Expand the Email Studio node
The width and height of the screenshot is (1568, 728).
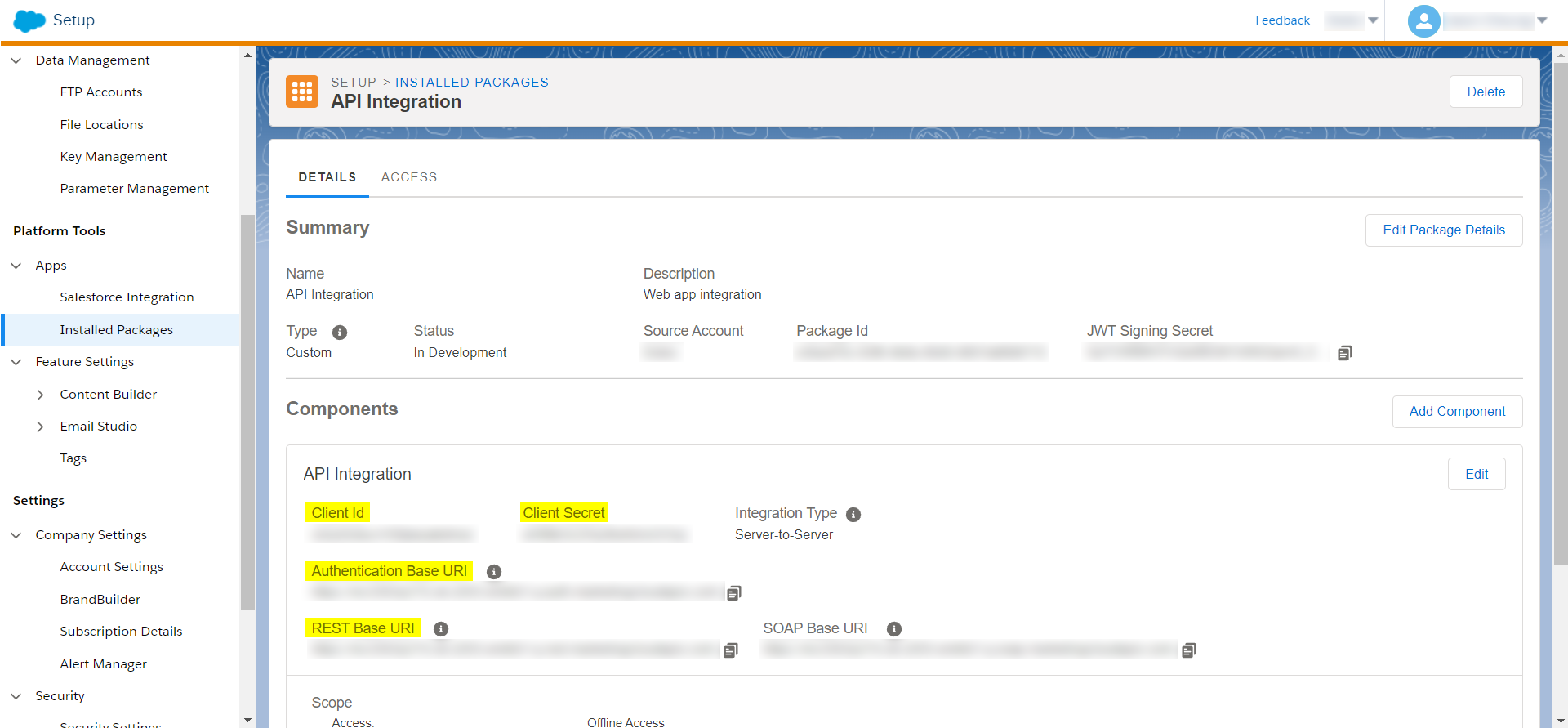coord(40,427)
